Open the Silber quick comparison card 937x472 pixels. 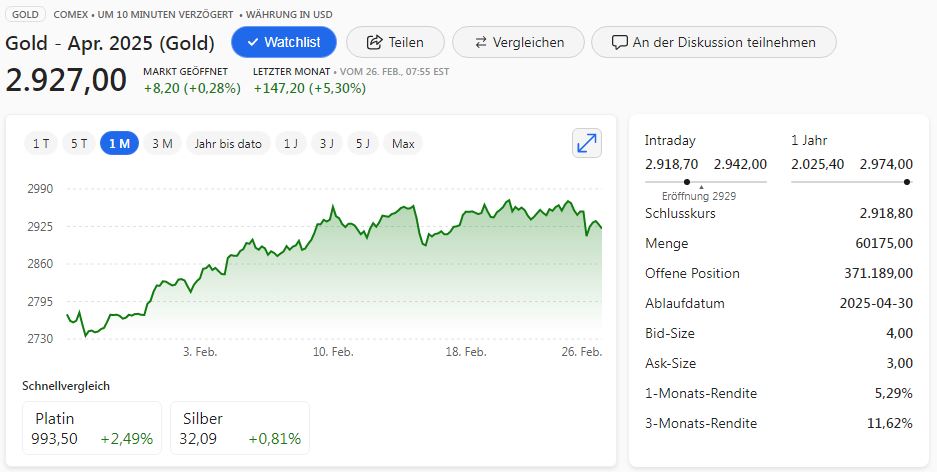240,428
